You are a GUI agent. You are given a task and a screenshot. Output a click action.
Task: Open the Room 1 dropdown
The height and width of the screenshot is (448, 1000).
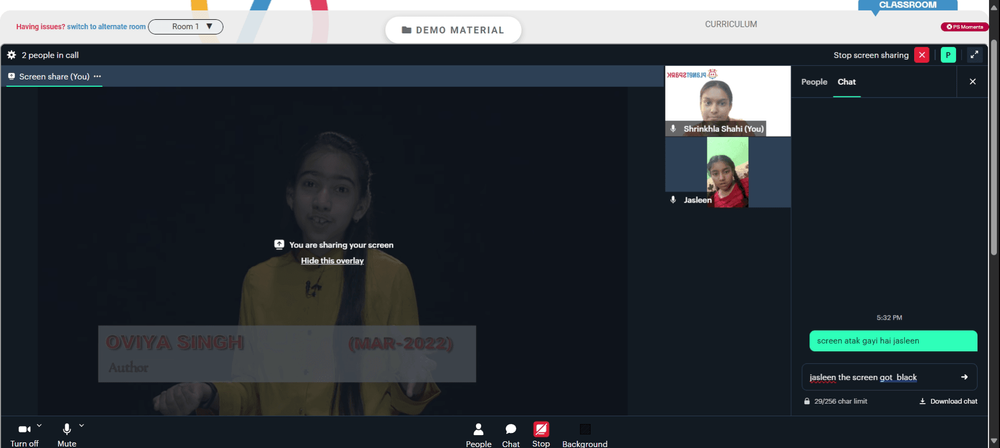tap(186, 27)
